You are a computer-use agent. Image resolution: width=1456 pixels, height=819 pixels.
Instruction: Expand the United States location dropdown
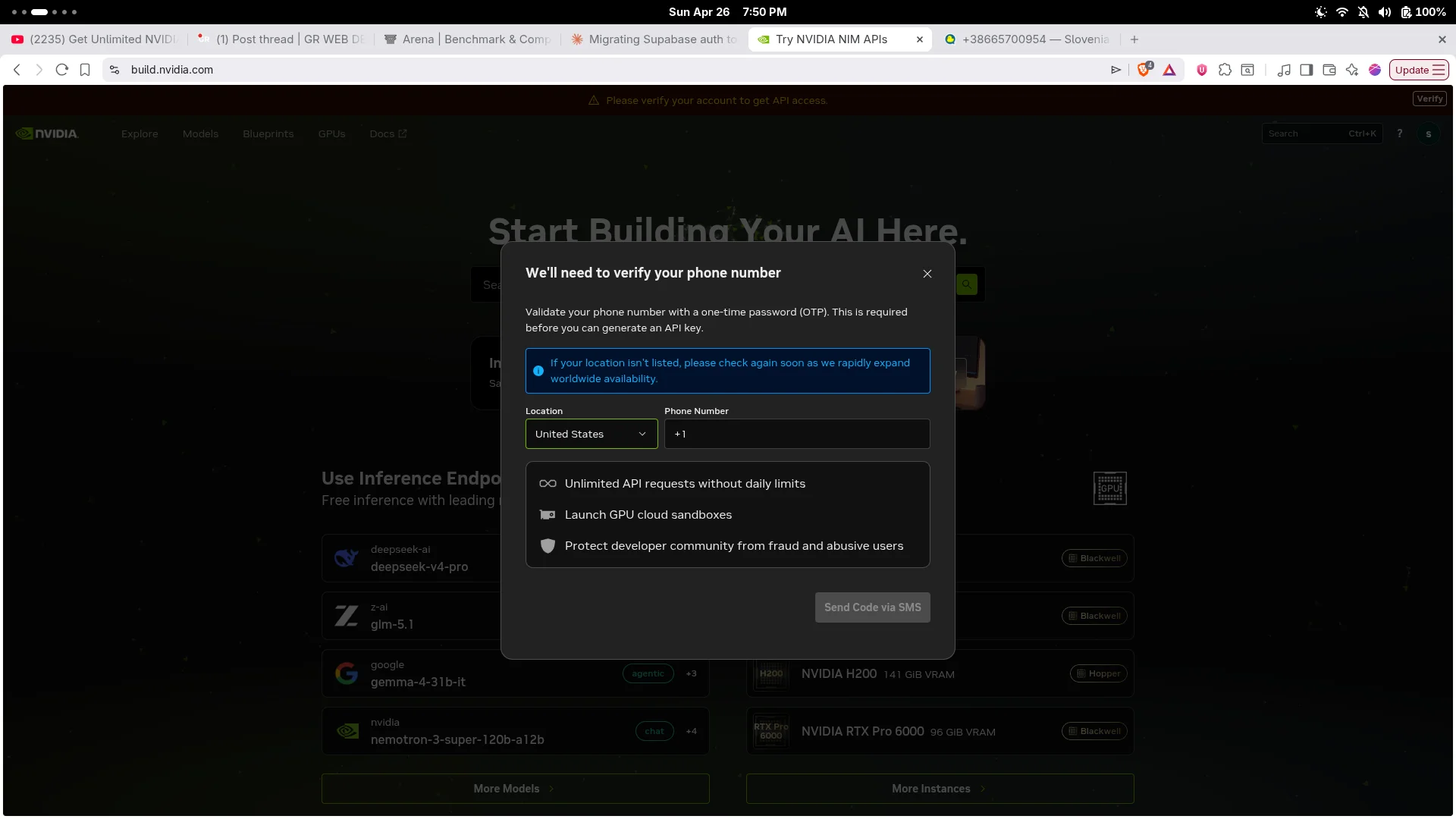pyautogui.click(x=591, y=434)
